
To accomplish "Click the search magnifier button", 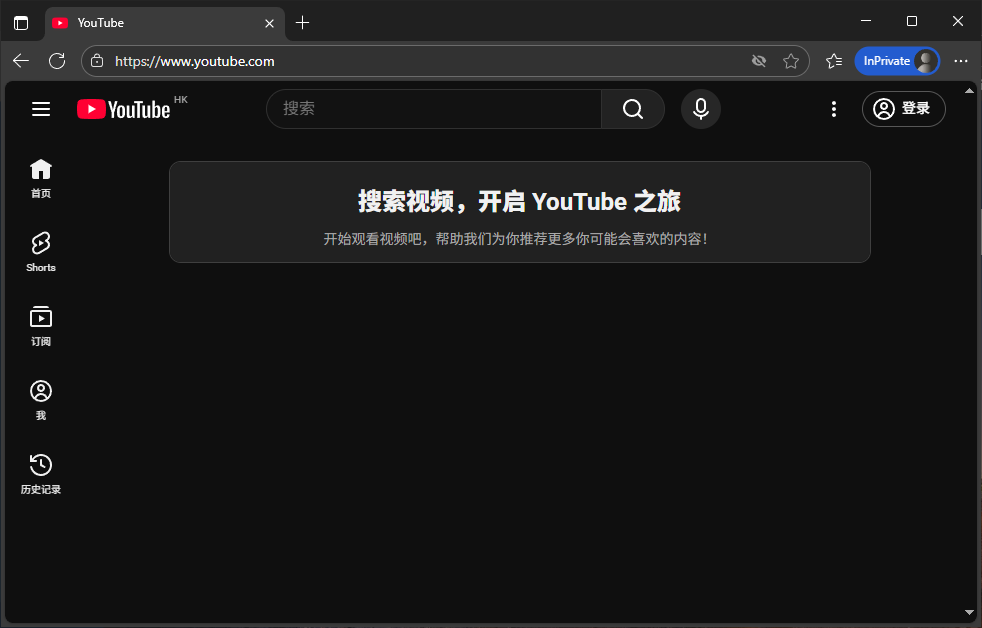I will pyautogui.click(x=632, y=109).
